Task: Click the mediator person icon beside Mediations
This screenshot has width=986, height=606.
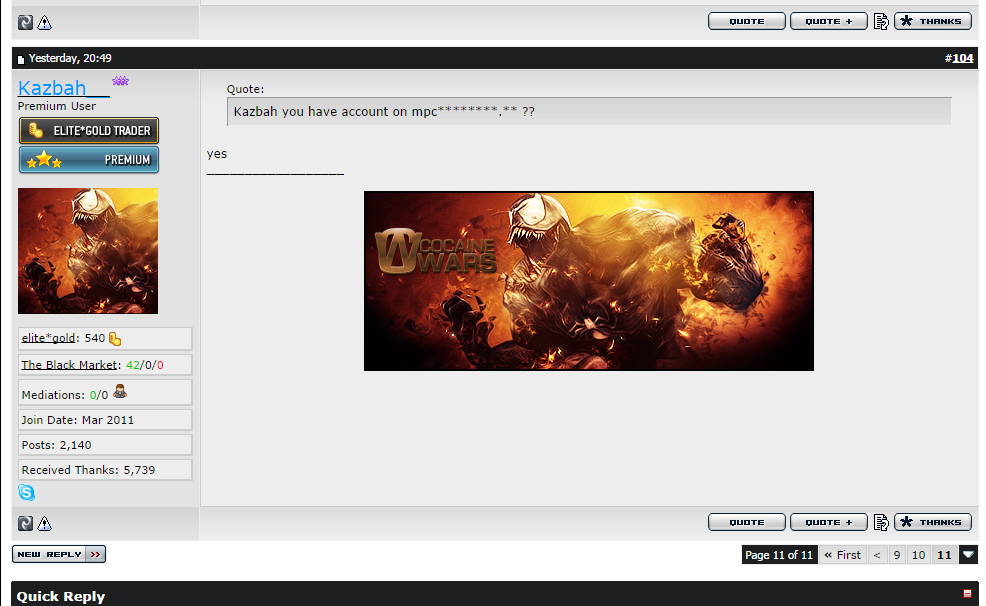Action: pyautogui.click(x=120, y=392)
